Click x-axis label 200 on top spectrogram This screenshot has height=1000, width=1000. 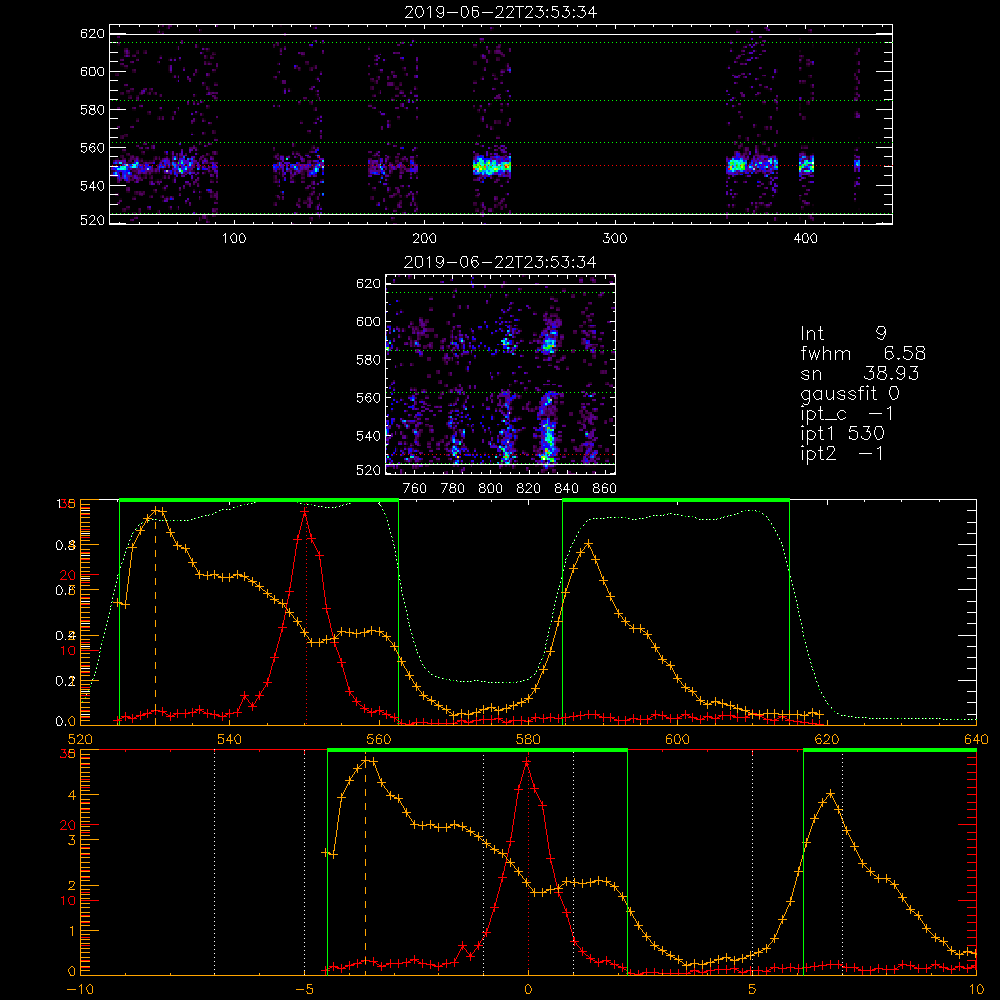coord(424,238)
